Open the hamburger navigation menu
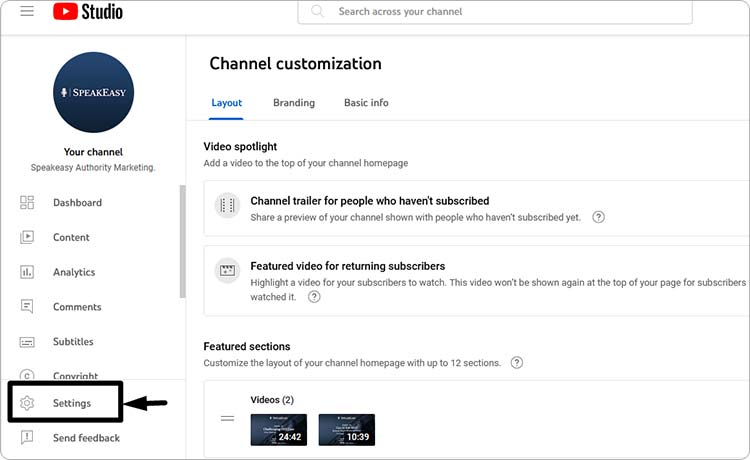750x460 pixels. pos(27,11)
